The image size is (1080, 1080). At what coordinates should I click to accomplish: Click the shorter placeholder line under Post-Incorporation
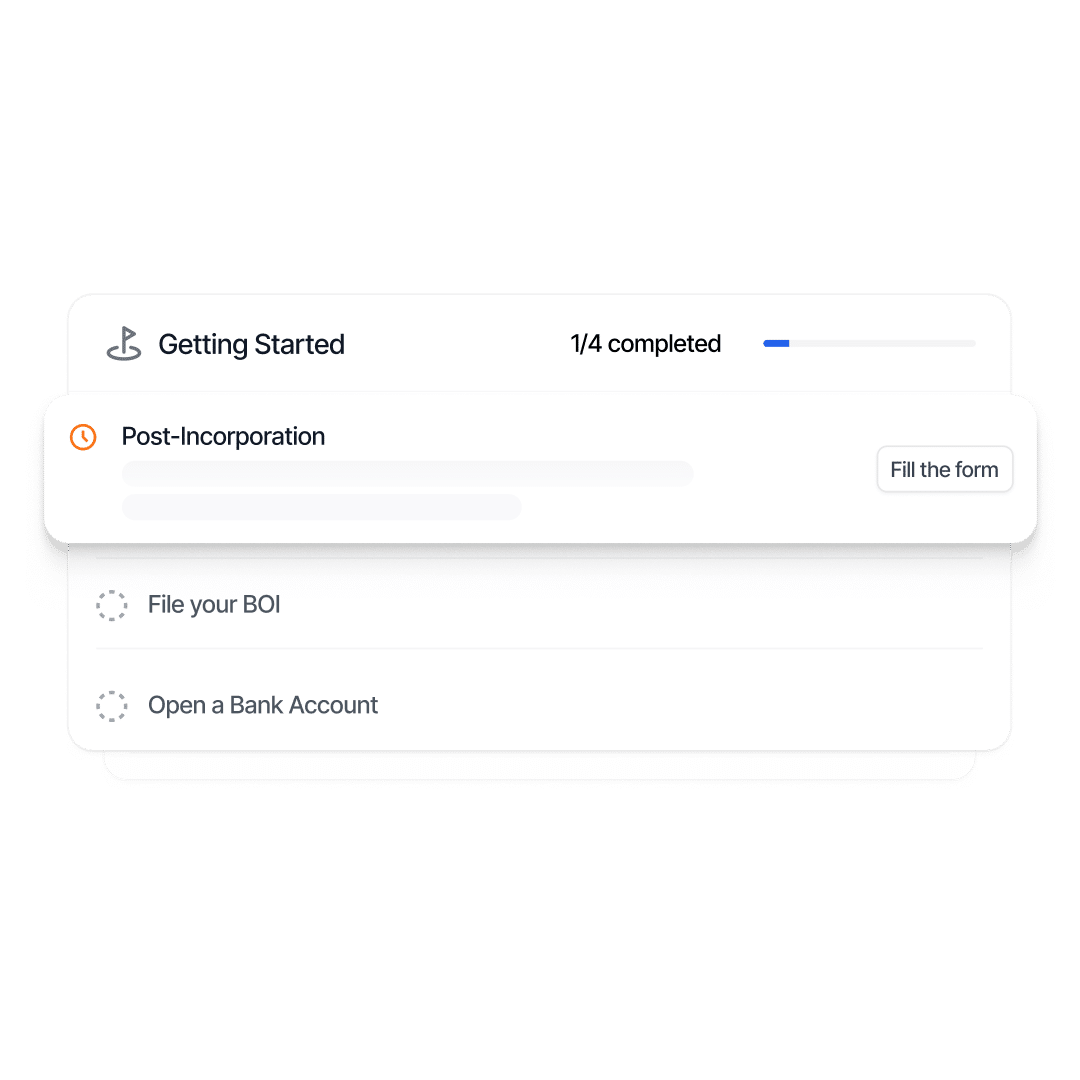321,507
